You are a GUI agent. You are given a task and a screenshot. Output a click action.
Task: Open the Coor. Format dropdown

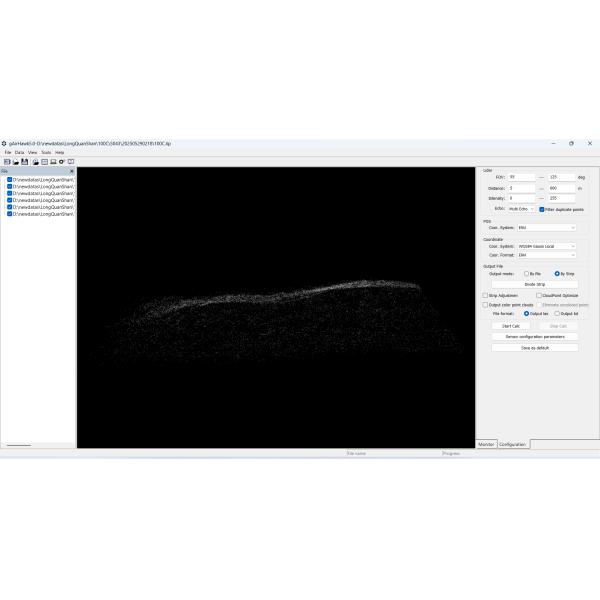(547, 255)
